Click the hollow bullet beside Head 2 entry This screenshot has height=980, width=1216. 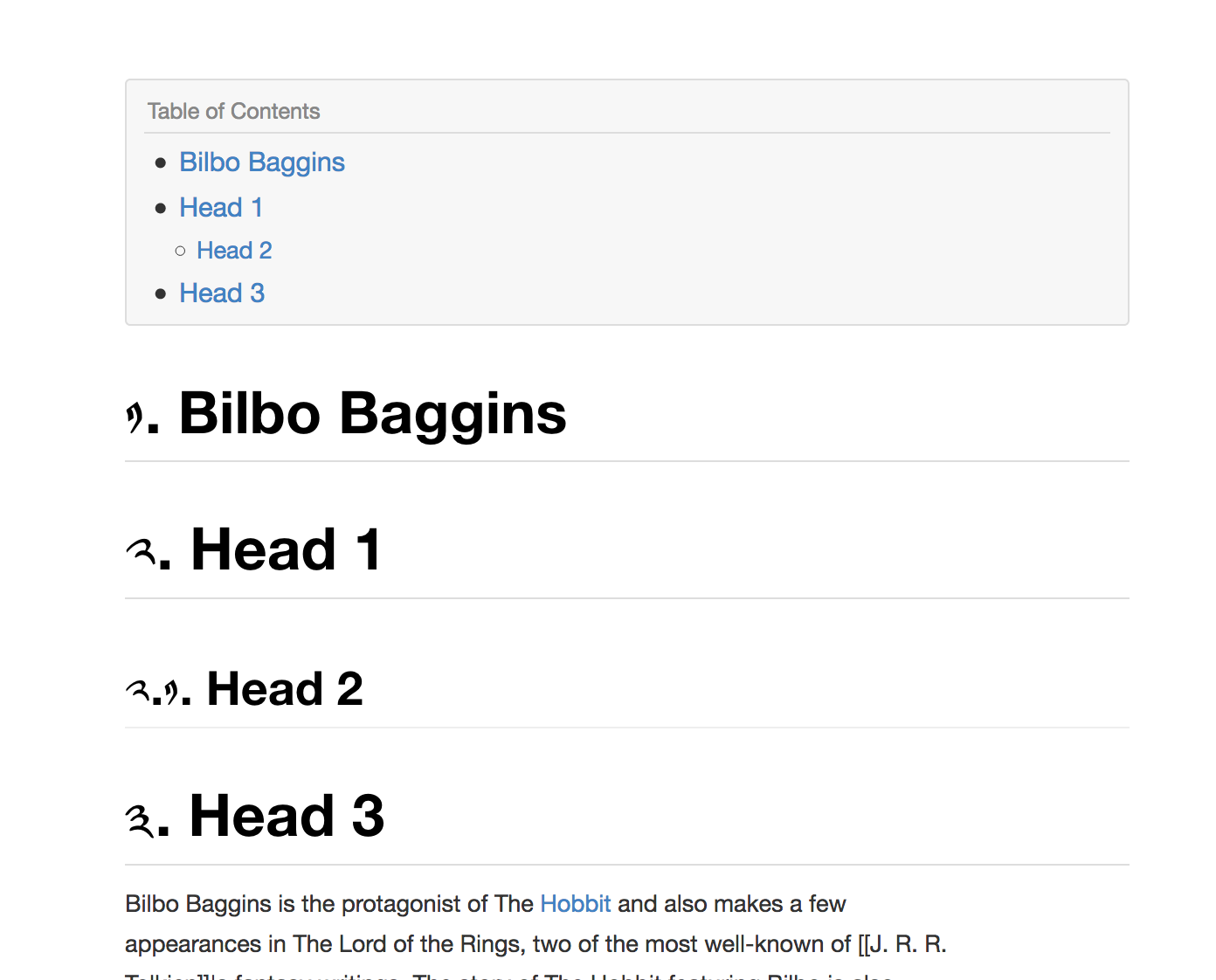coord(181,252)
